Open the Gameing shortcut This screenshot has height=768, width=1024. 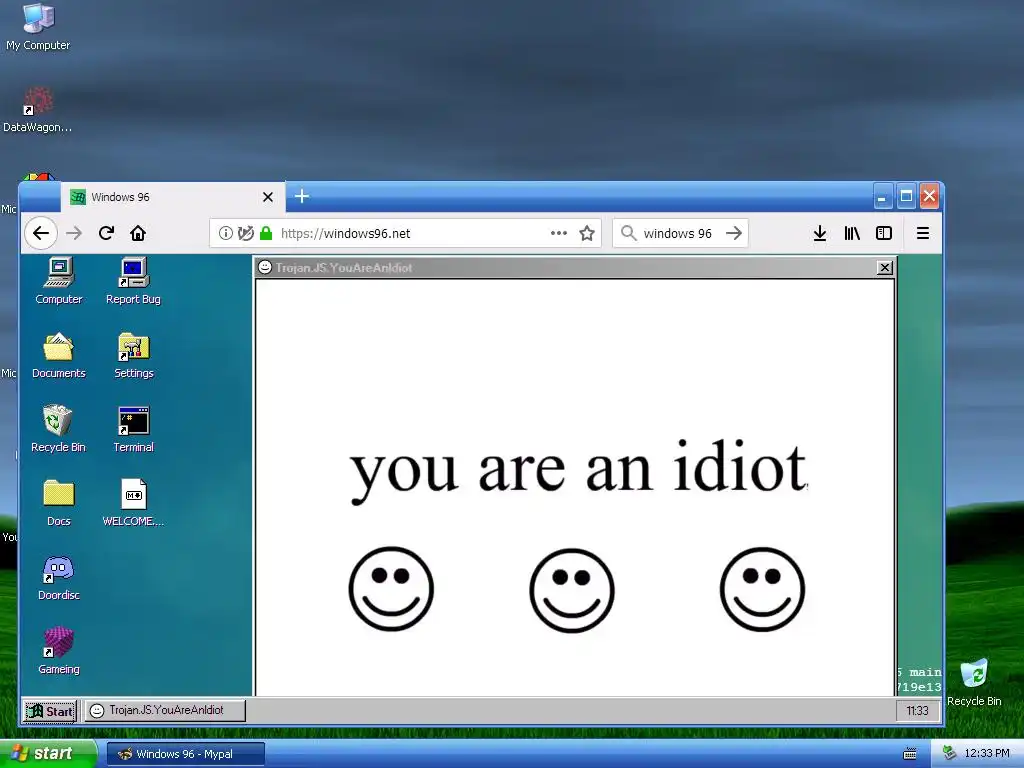[x=59, y=650]
